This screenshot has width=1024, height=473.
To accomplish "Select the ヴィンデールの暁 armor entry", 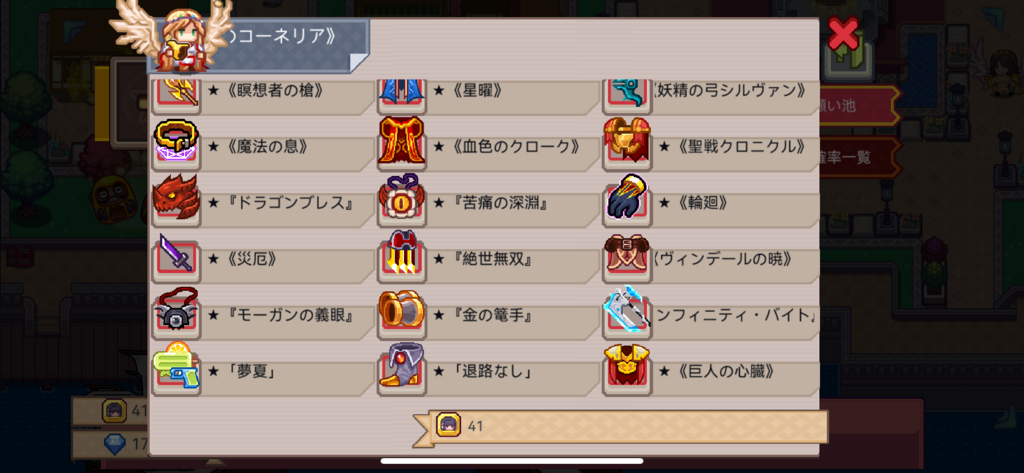I will coord(711,260).
